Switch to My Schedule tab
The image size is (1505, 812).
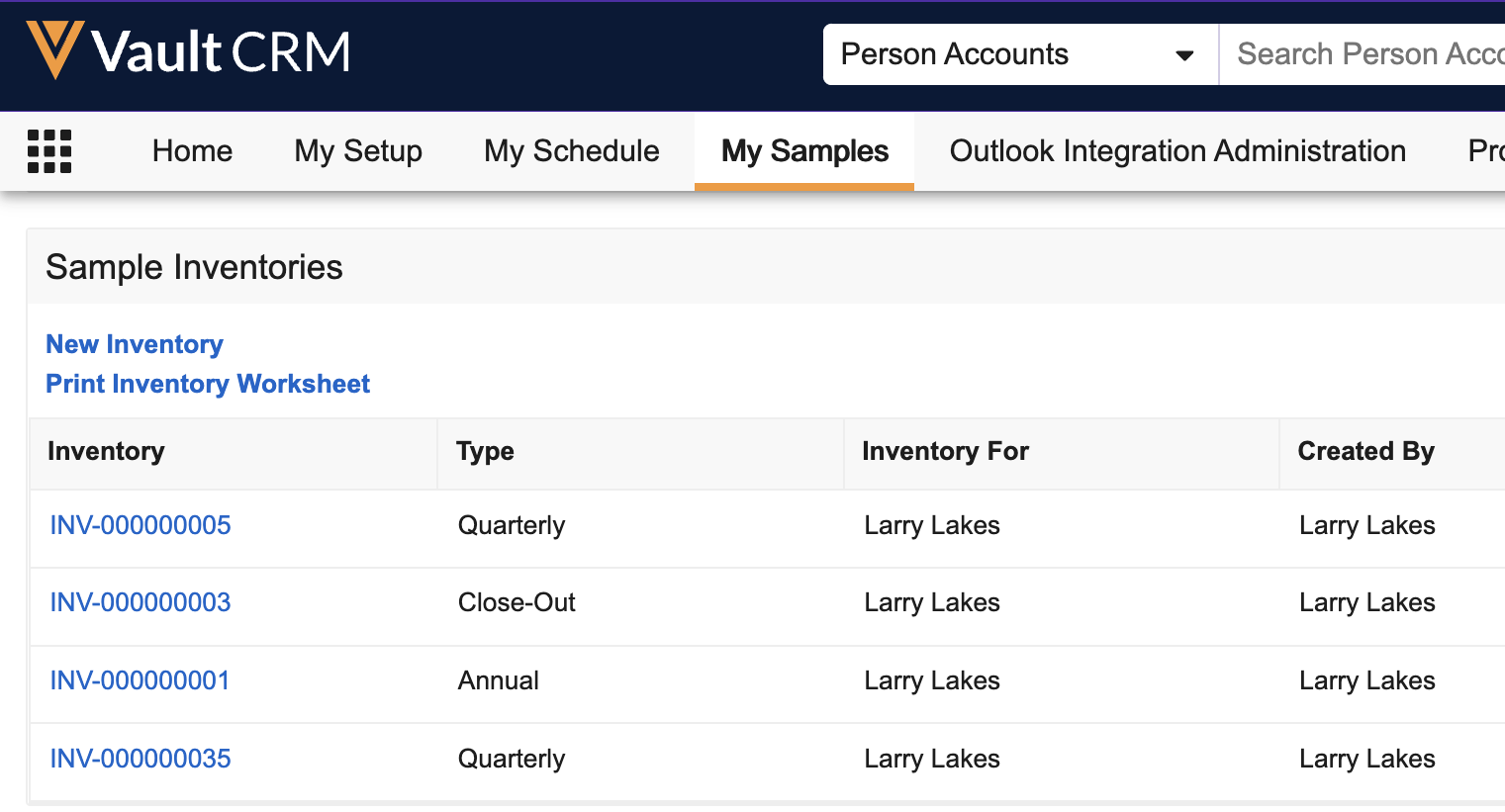[x=571, y=151]
